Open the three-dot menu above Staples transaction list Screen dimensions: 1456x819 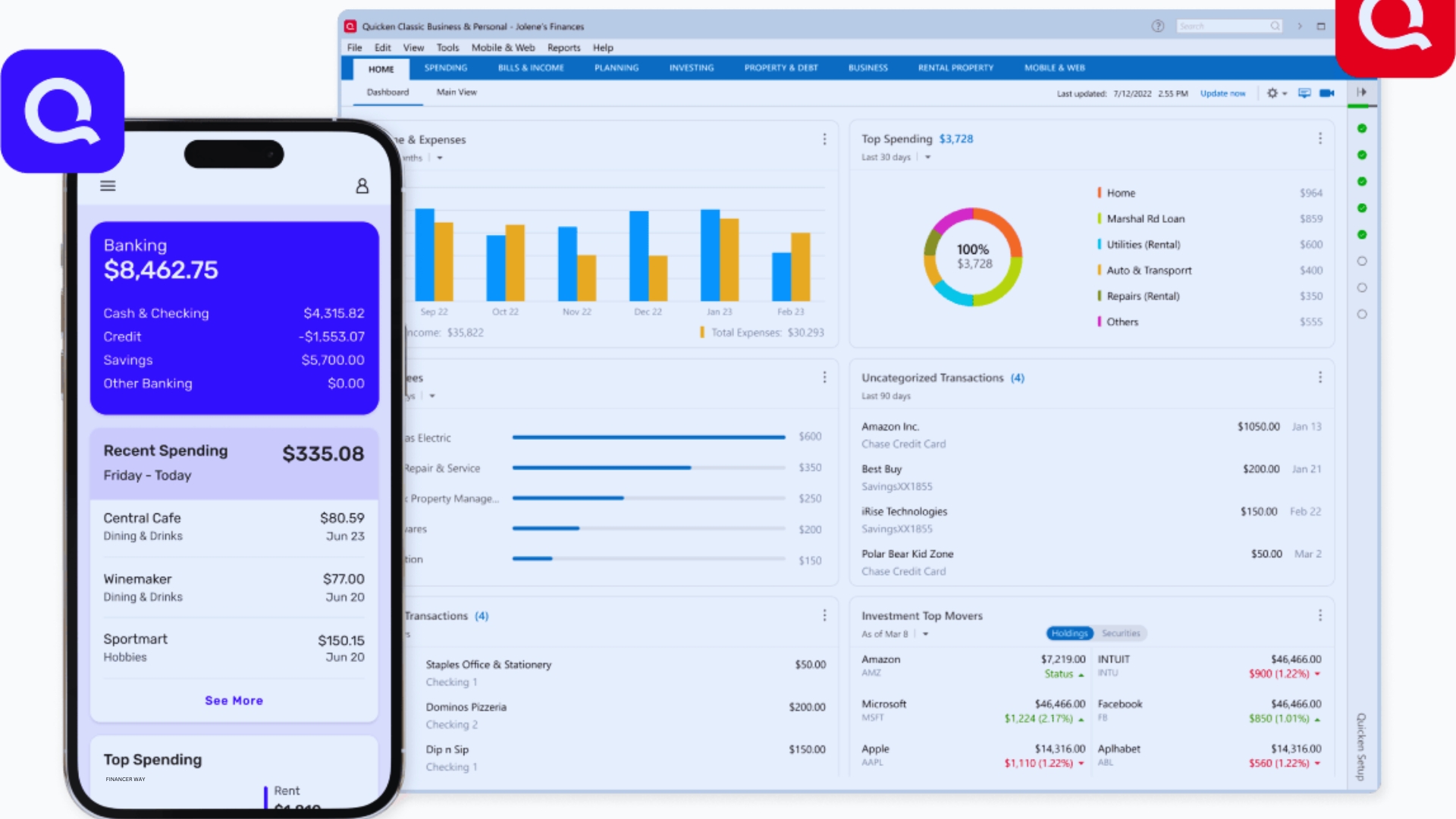[824, 616]
